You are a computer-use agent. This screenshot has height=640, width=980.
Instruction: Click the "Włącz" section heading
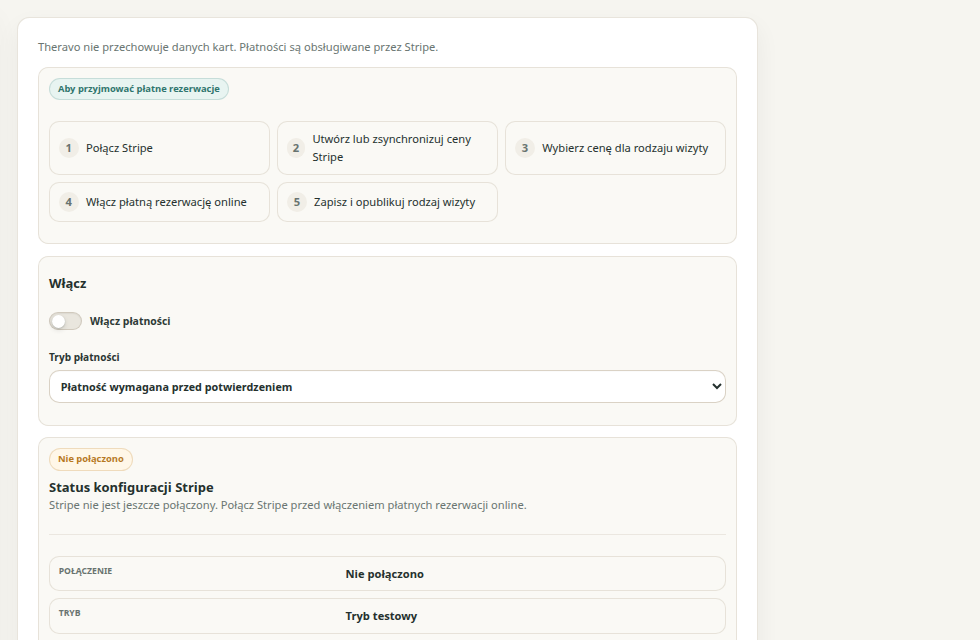tap(68, 284)
